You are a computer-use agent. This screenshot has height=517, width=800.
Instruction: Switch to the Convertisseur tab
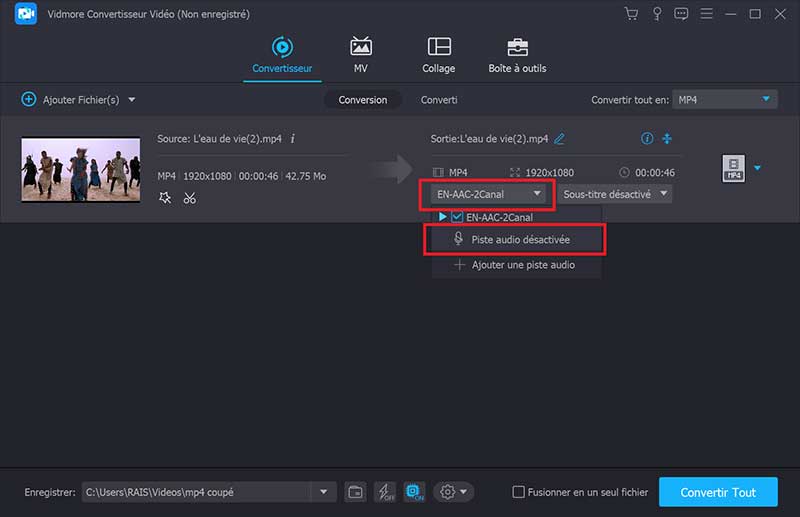[x=282, y=55]
